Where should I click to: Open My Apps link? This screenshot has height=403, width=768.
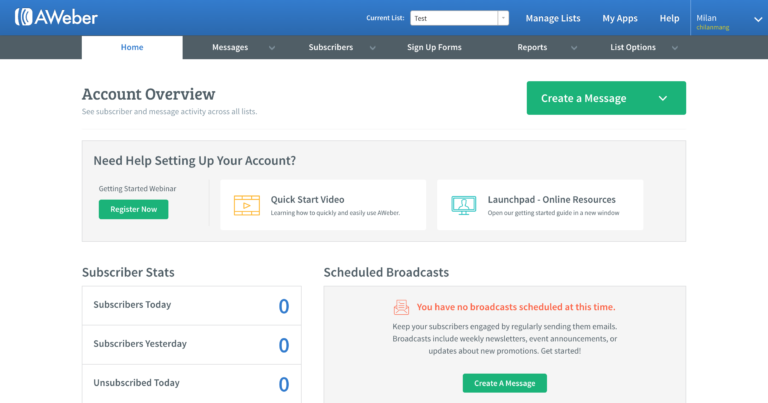(x=620, y=18)
